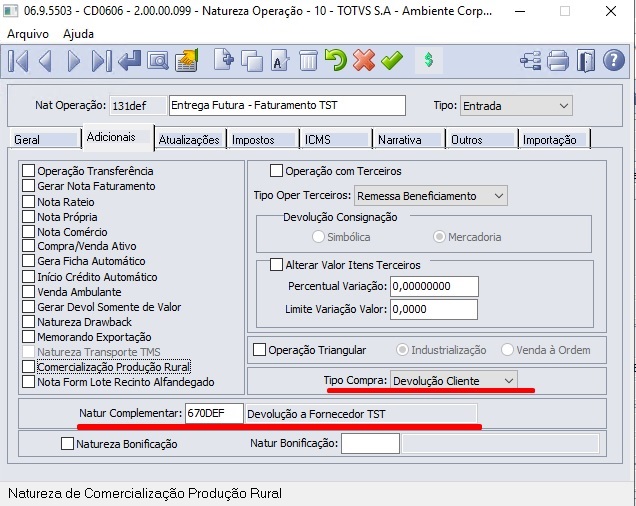
Task: Switch to the Atualizações tab
Action: (x=189, y=140)
